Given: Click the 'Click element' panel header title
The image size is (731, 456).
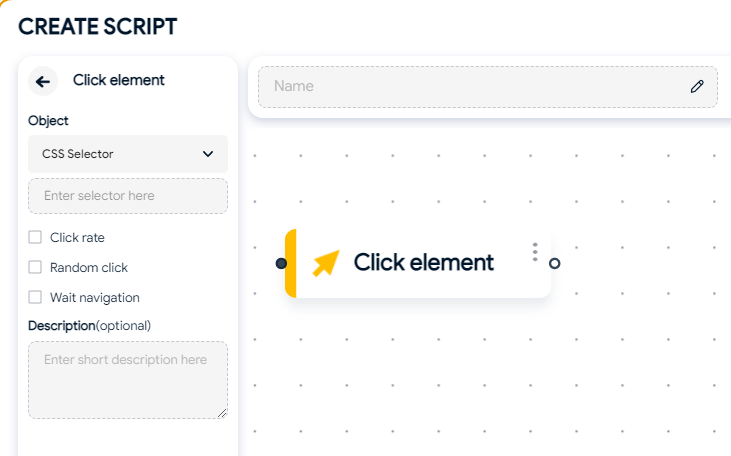Looking at the screenshot, I should [118, 80].
